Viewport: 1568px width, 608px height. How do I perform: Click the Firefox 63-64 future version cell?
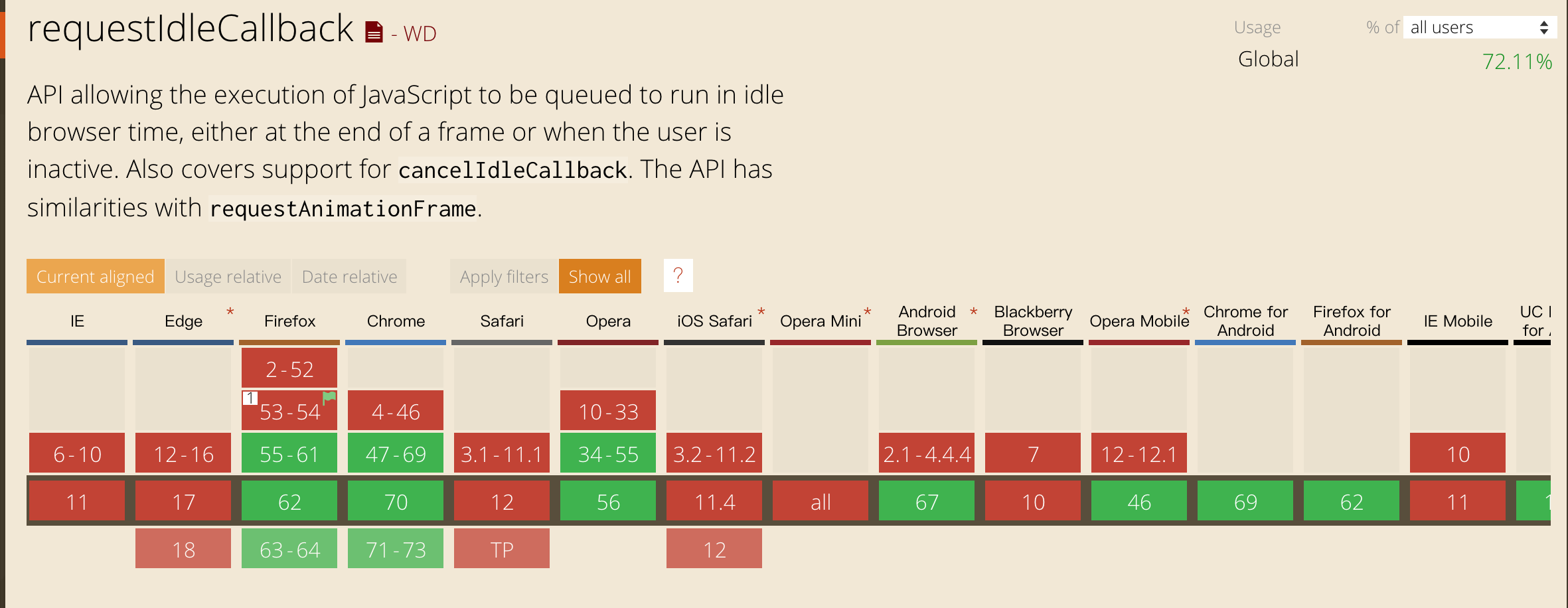[289, 549]
